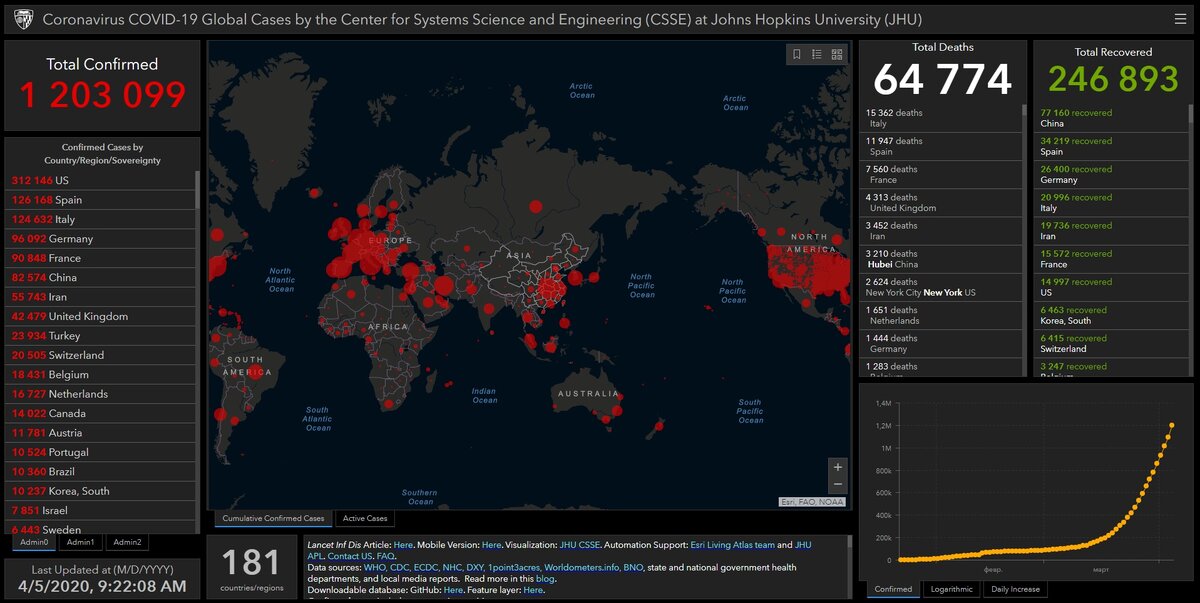Screen dimensions: 1200x603
Task: Click the New York City deaths entry
Action: (940, 287)
